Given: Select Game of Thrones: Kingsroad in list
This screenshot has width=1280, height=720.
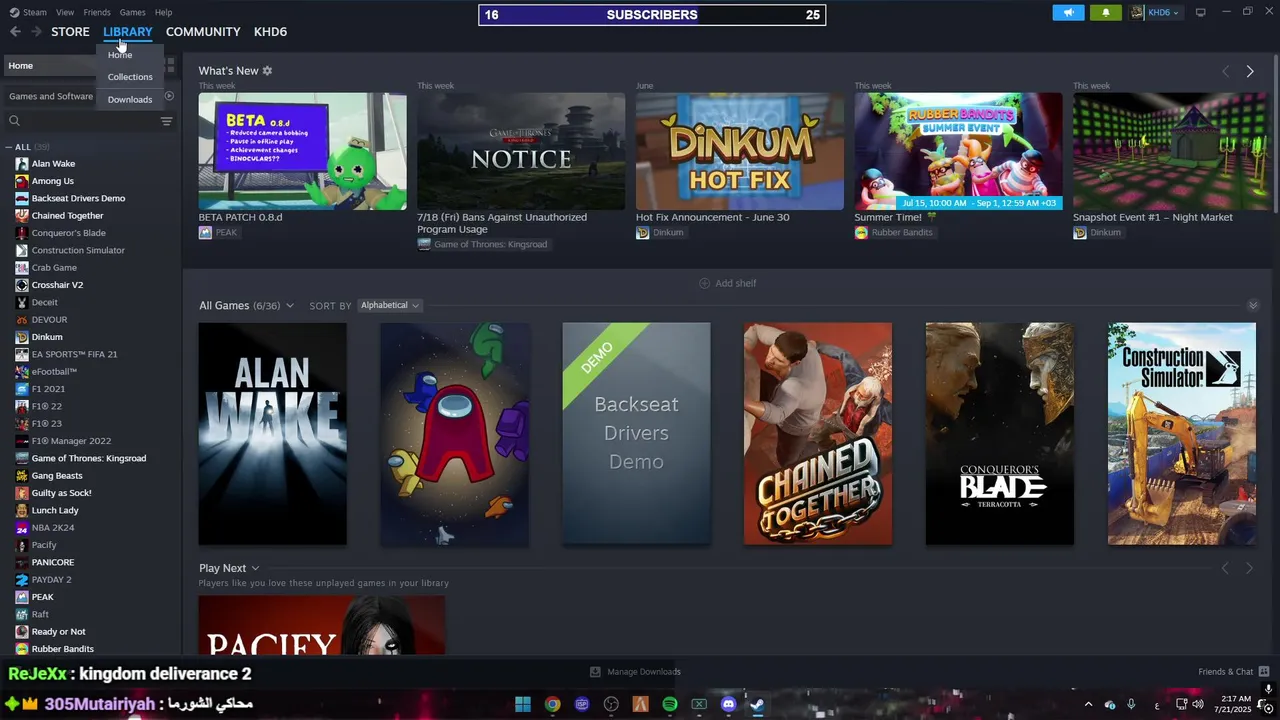Looking at the screenshot, I should click(88, 458).
